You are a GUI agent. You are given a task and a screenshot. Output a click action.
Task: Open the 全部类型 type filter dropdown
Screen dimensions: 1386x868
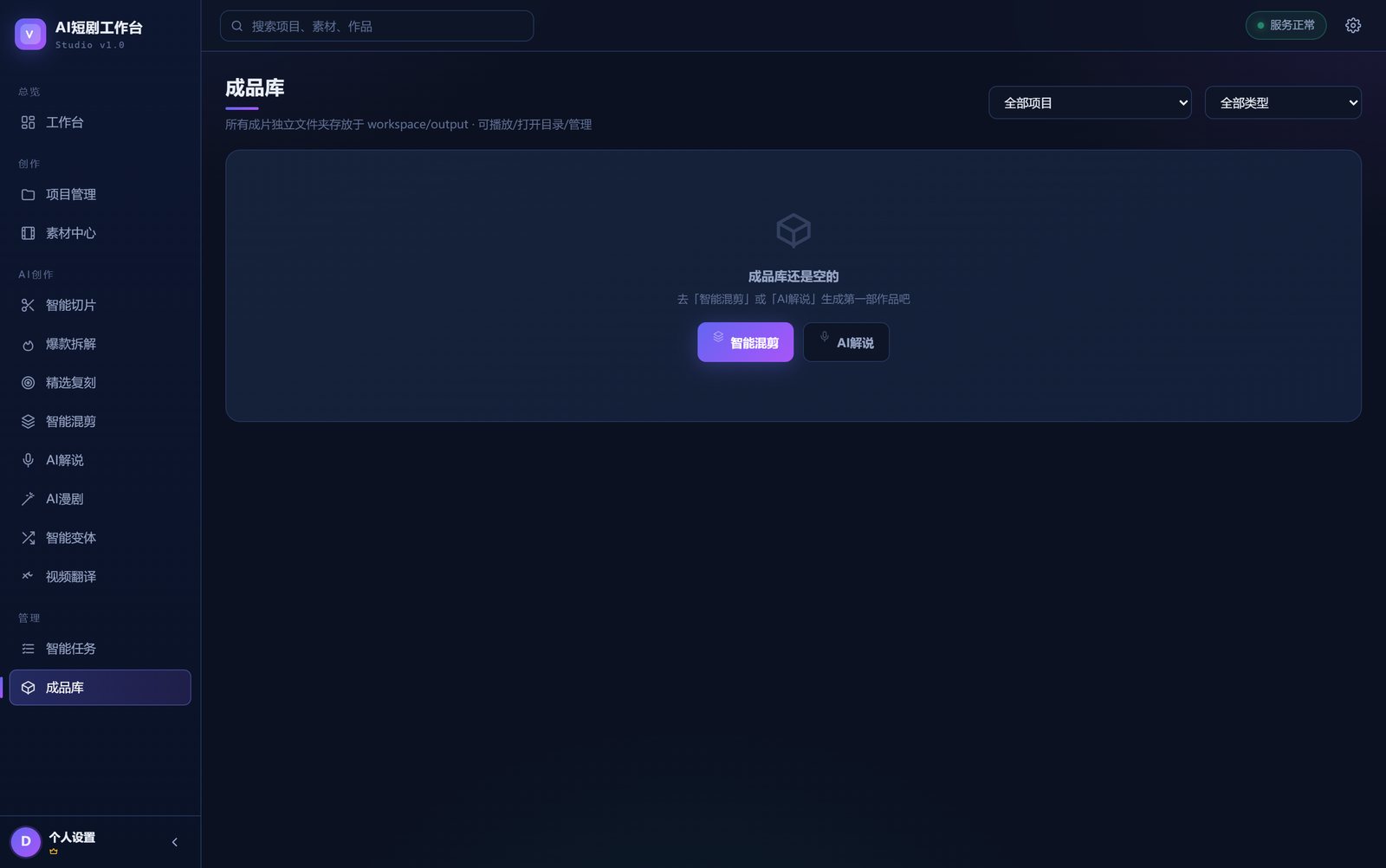[x=1283, y=102]
